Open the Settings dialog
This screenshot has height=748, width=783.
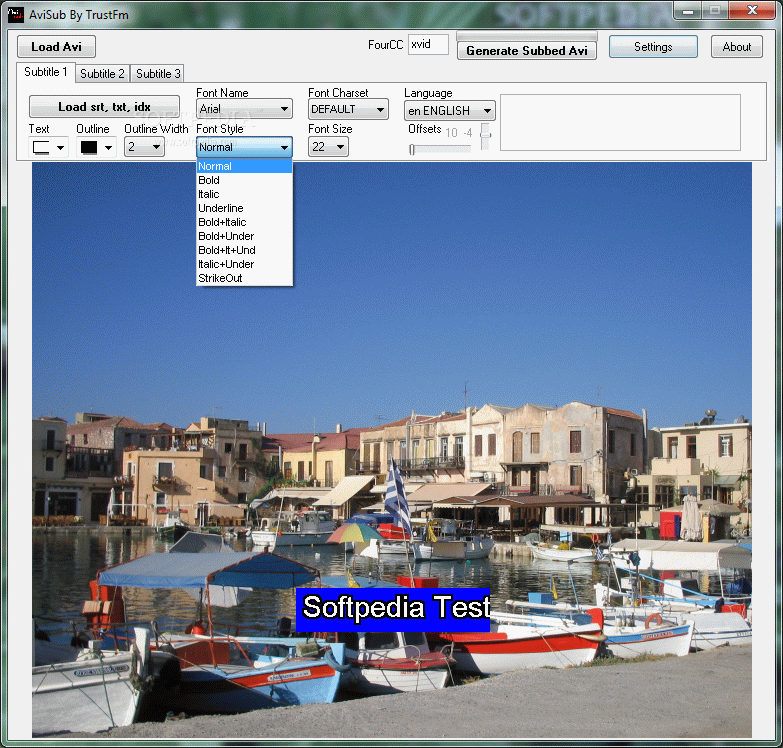[653, 47]
